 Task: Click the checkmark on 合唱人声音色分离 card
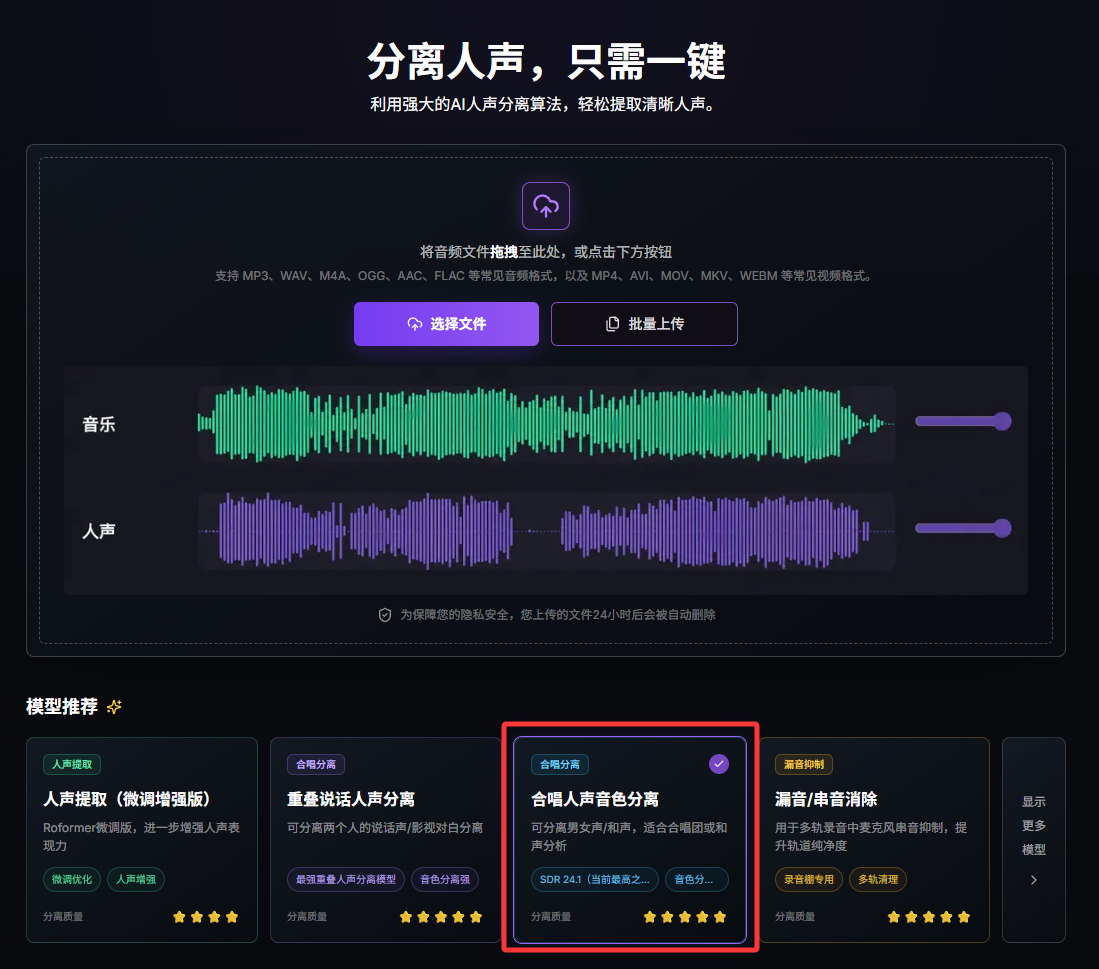pos(718,764)
